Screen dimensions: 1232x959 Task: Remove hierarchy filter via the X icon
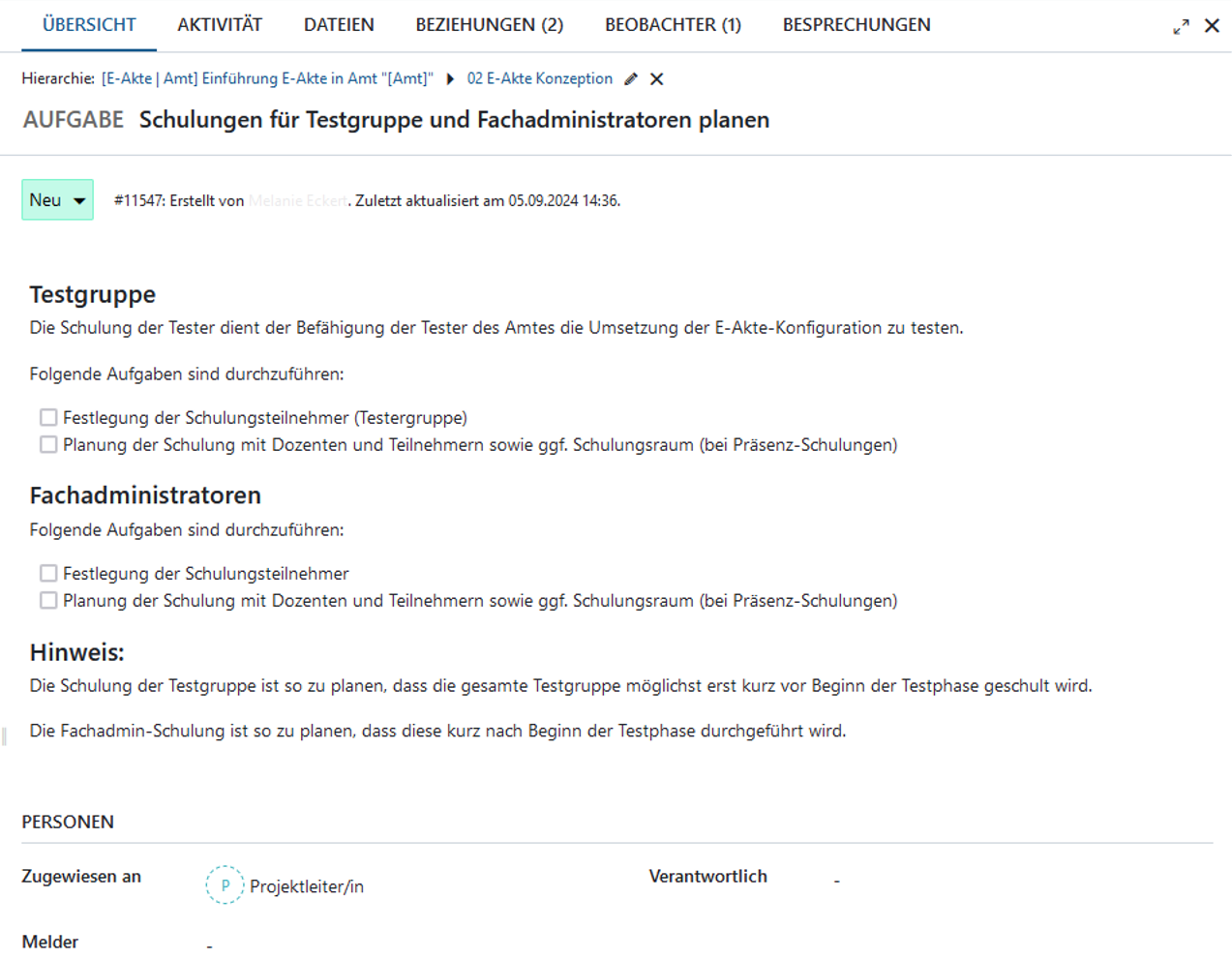click(655, 78)
